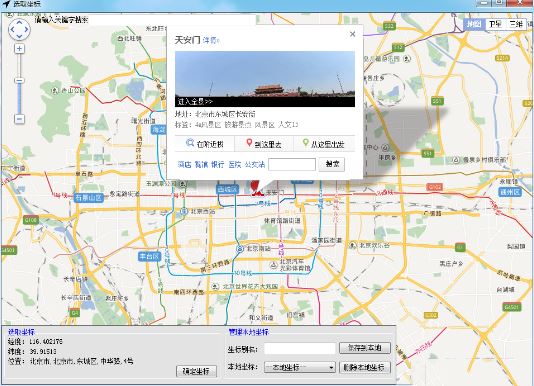The image size is (534, 386).
Task: Open the 本地坐标 dropdown
Action: (300, 367)
